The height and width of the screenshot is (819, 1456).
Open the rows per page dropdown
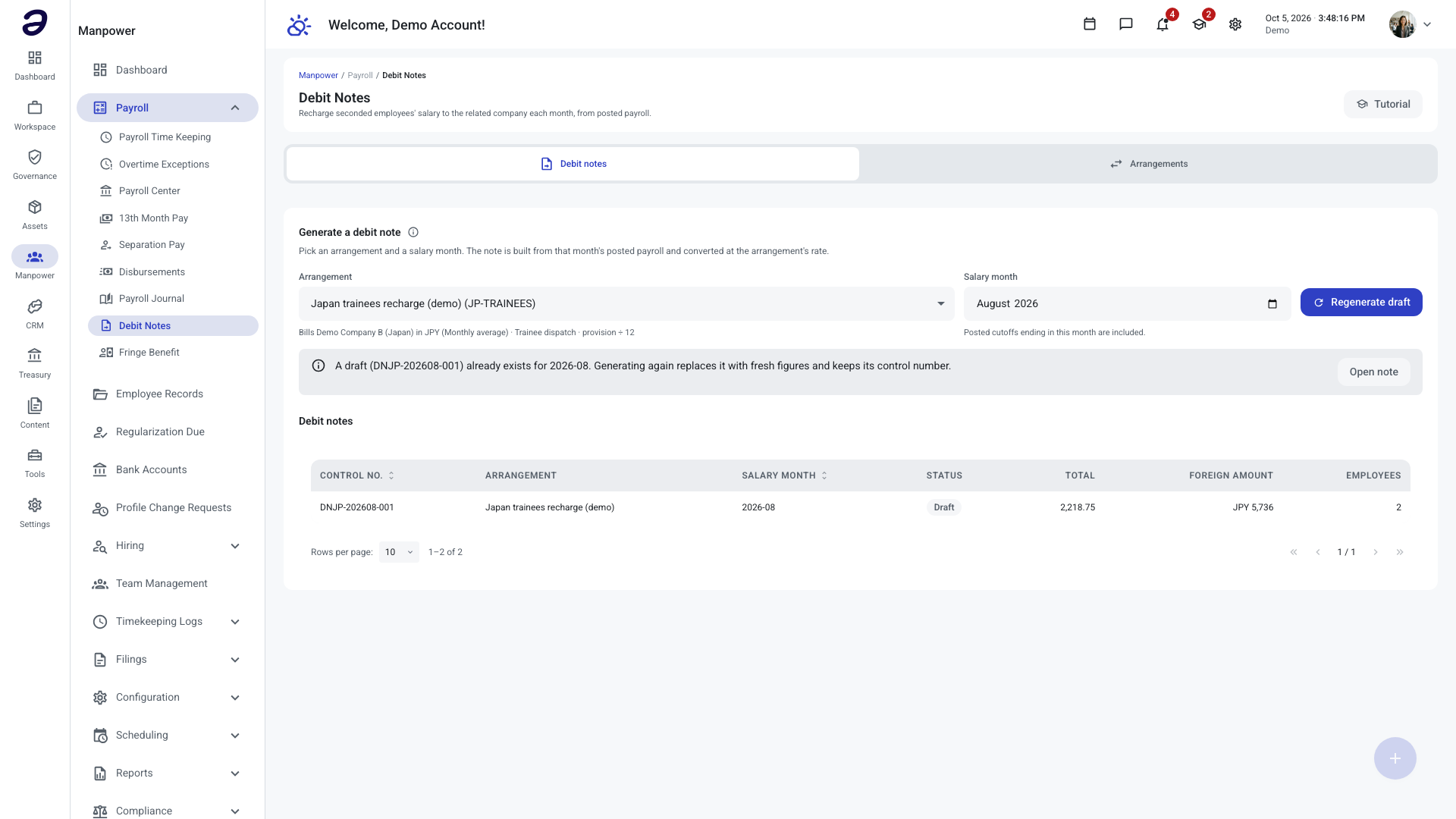399,552
